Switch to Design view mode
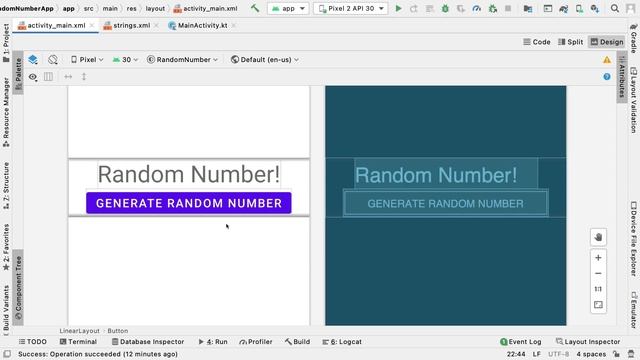The height and width of the screenshot is (360, 640). (x=607, y=42)
